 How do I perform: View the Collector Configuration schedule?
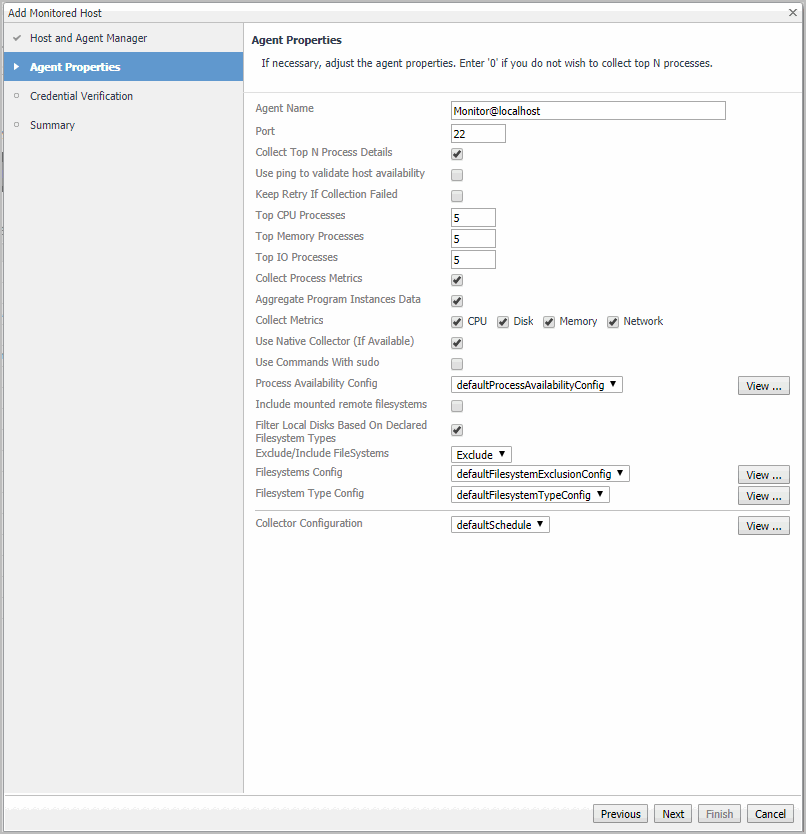(x=763, y=526)
